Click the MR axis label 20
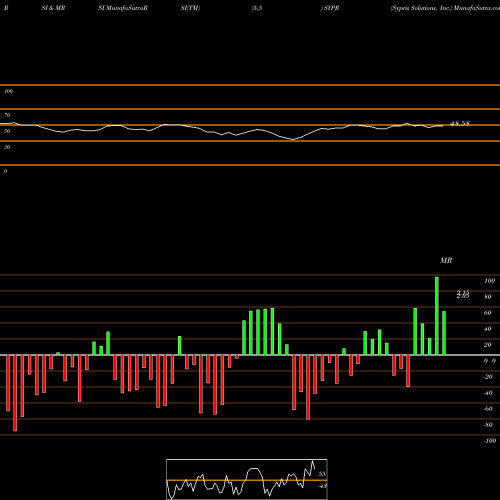The width and height of the screenshot is (500, 500). click(488, 345)
